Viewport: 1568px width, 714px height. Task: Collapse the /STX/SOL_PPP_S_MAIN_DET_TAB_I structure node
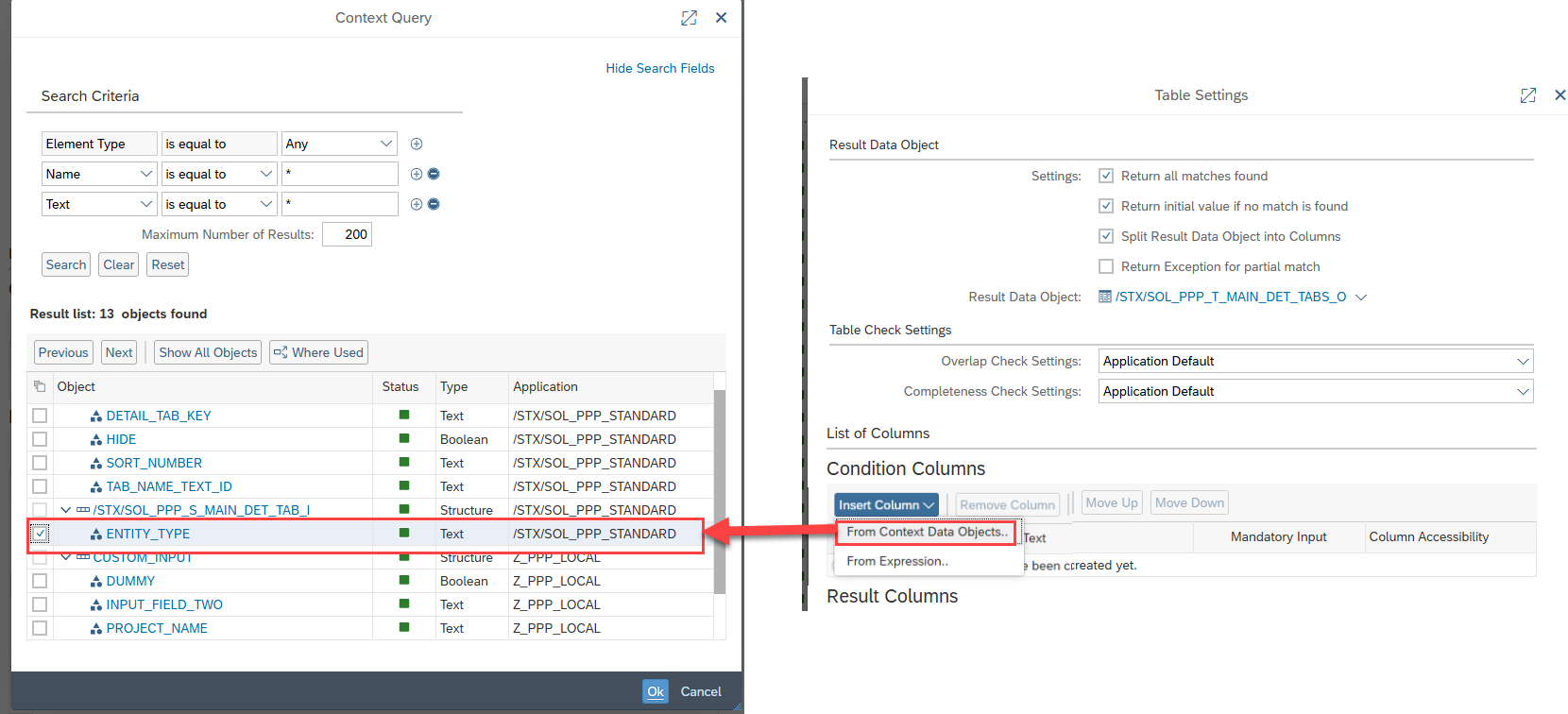point(65,510)
